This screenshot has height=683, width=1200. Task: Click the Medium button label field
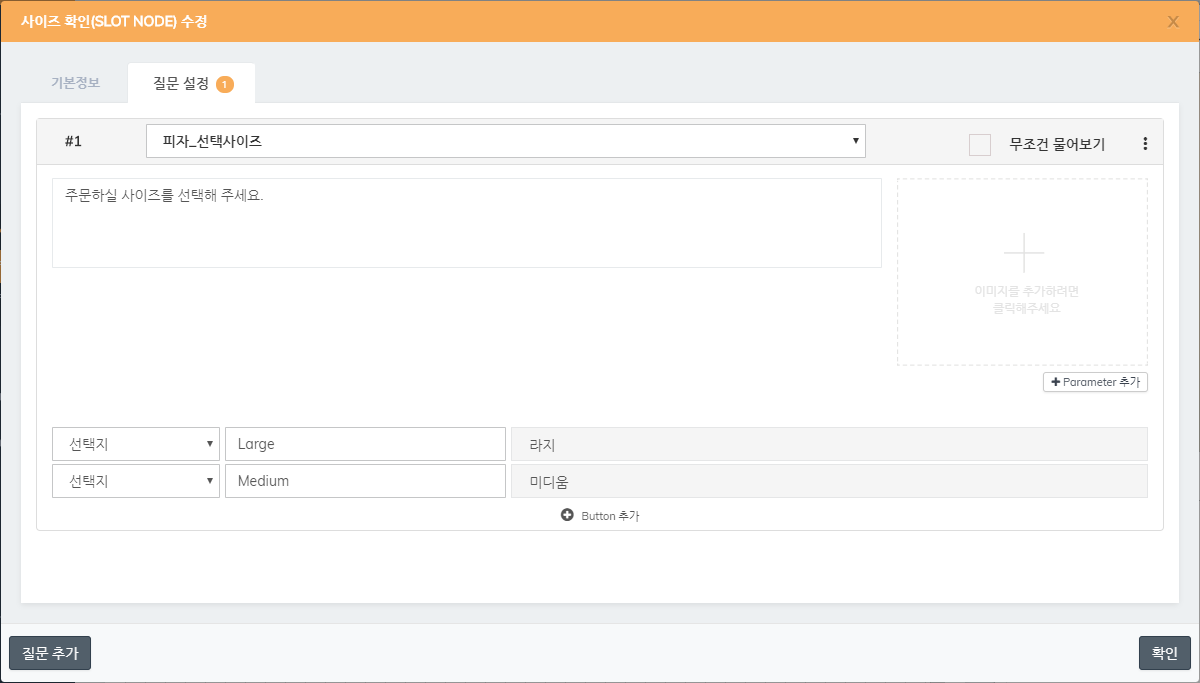pyautogui.click(x=366, y=481)
